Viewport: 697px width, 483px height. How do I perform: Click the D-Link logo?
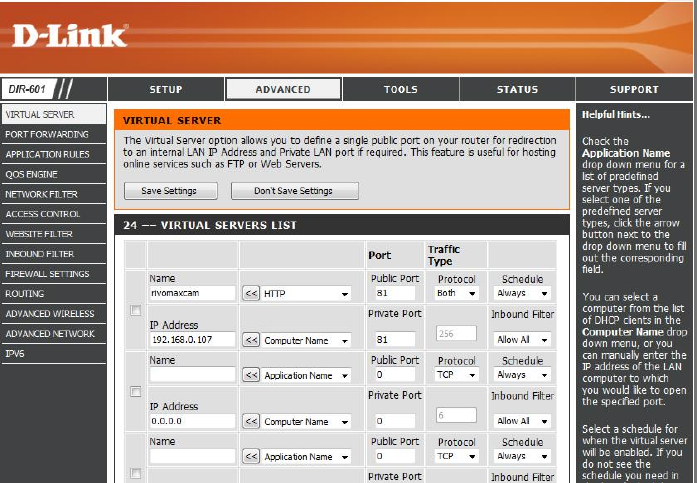coord(70,36)
